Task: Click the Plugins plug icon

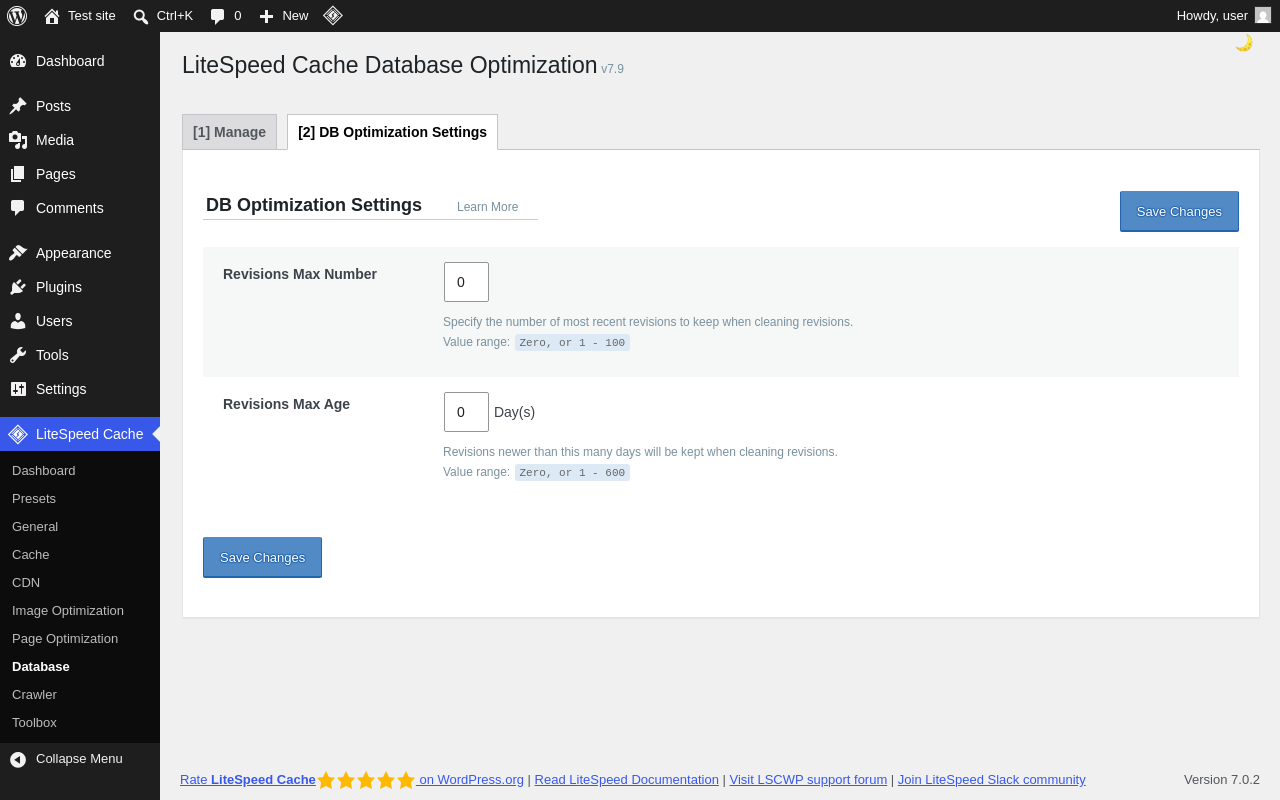Action: point(18,287)
